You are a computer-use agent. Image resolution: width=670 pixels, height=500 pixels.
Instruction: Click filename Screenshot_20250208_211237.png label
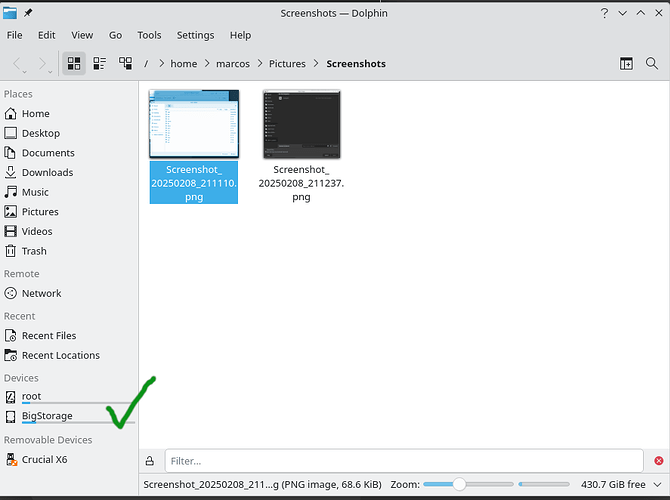(x=301, y=183)
